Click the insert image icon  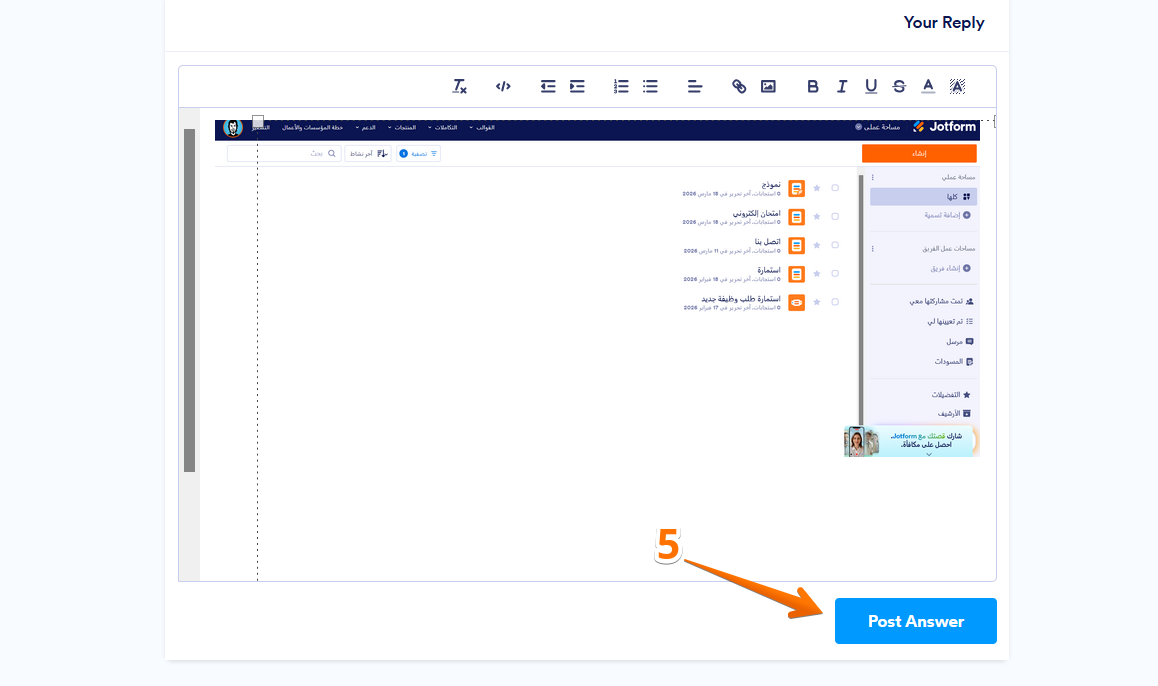[768, 87]
